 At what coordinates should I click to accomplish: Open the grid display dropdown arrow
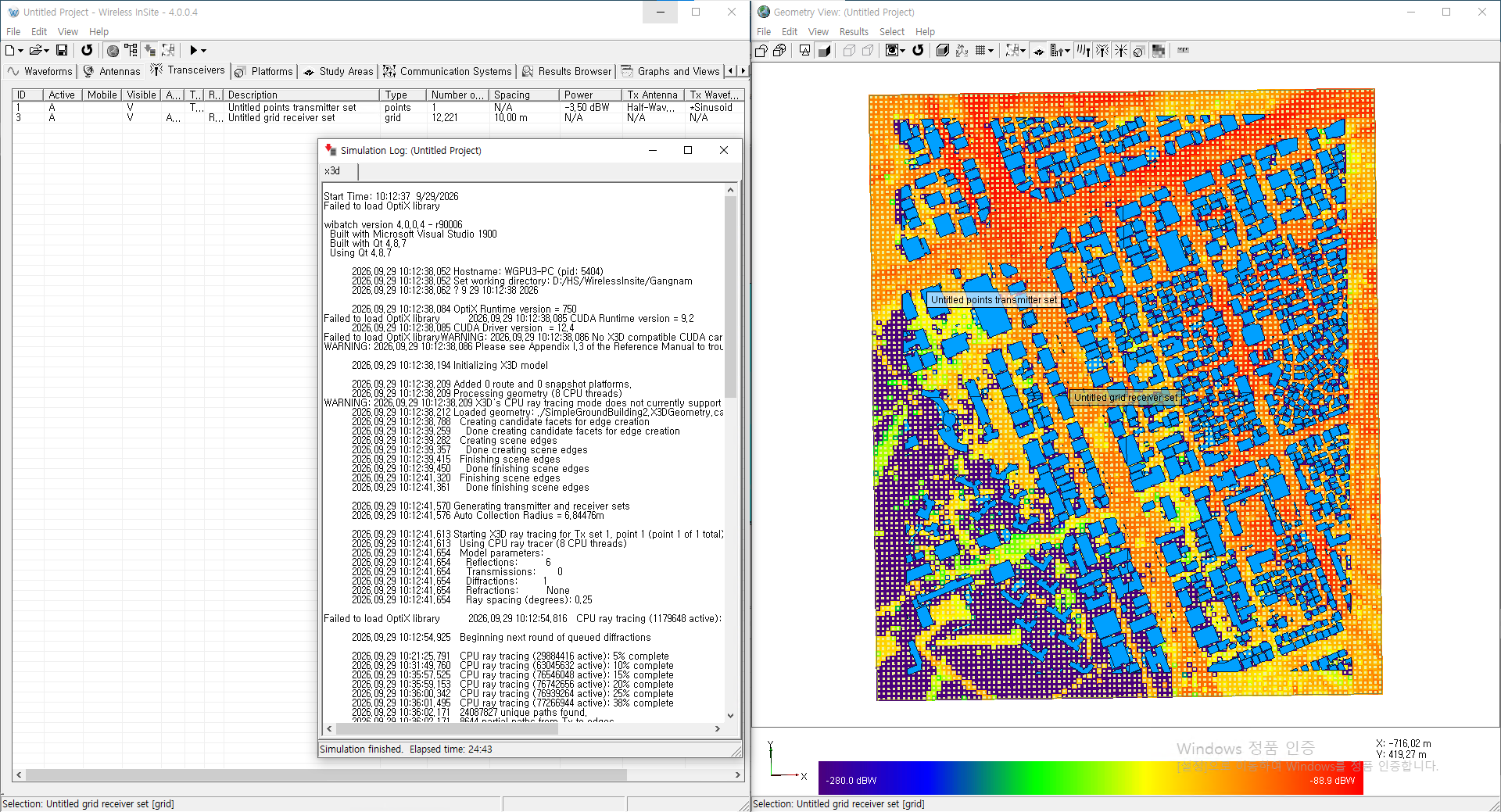(991, 51)
